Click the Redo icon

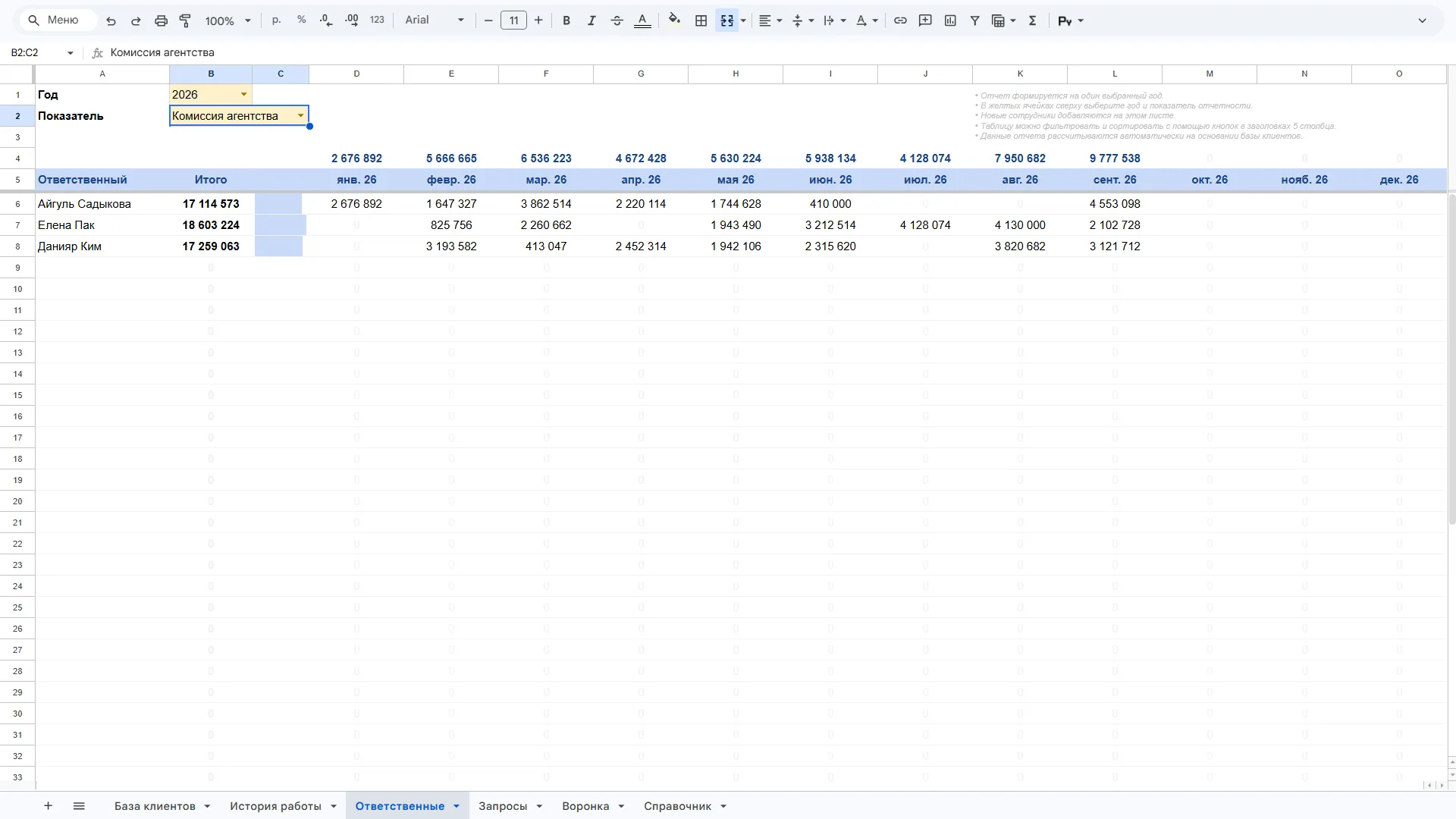[136, 20]
